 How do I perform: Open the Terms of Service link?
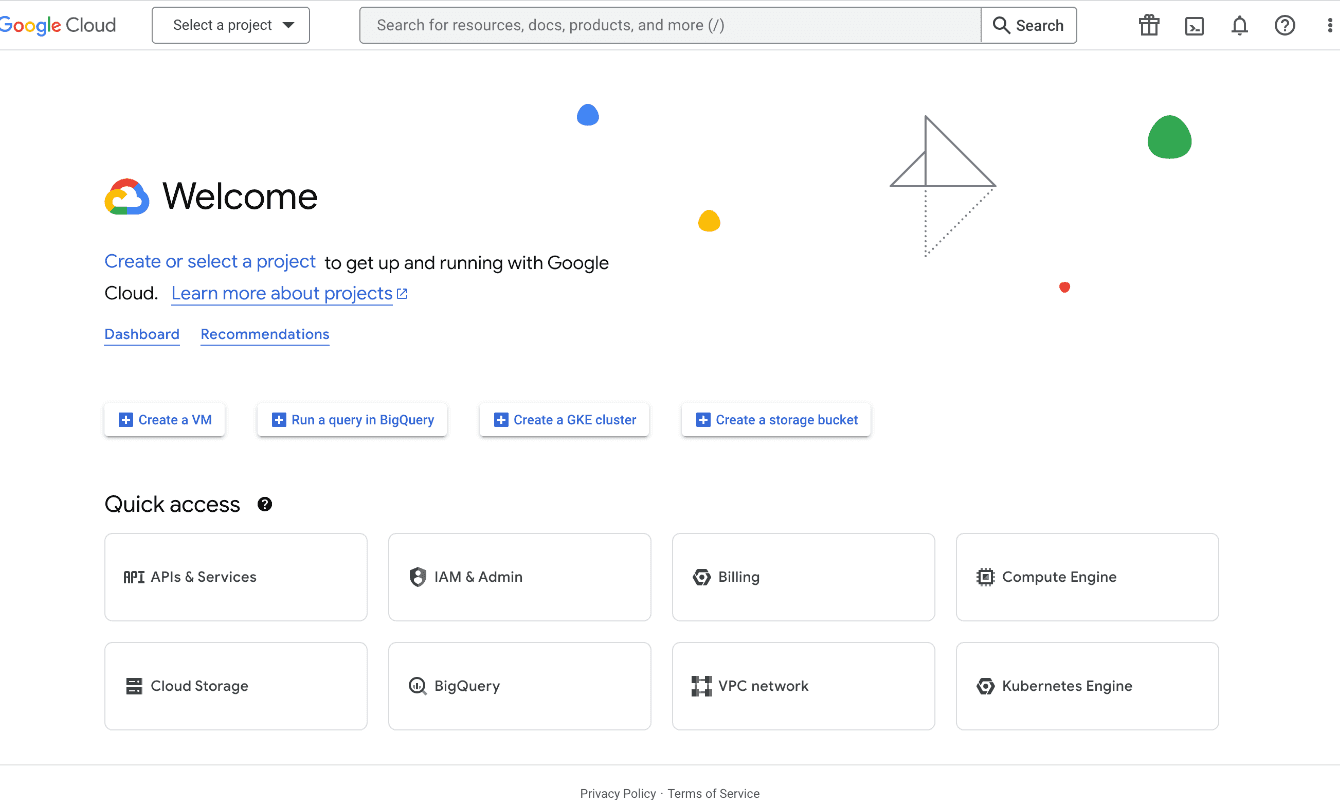pos(714,793)
